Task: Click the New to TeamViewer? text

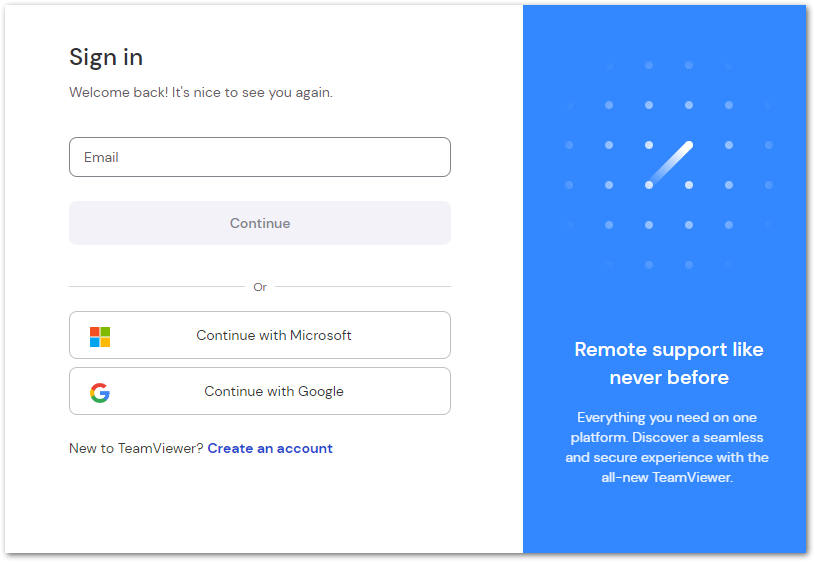Action: tap(136, 449)
